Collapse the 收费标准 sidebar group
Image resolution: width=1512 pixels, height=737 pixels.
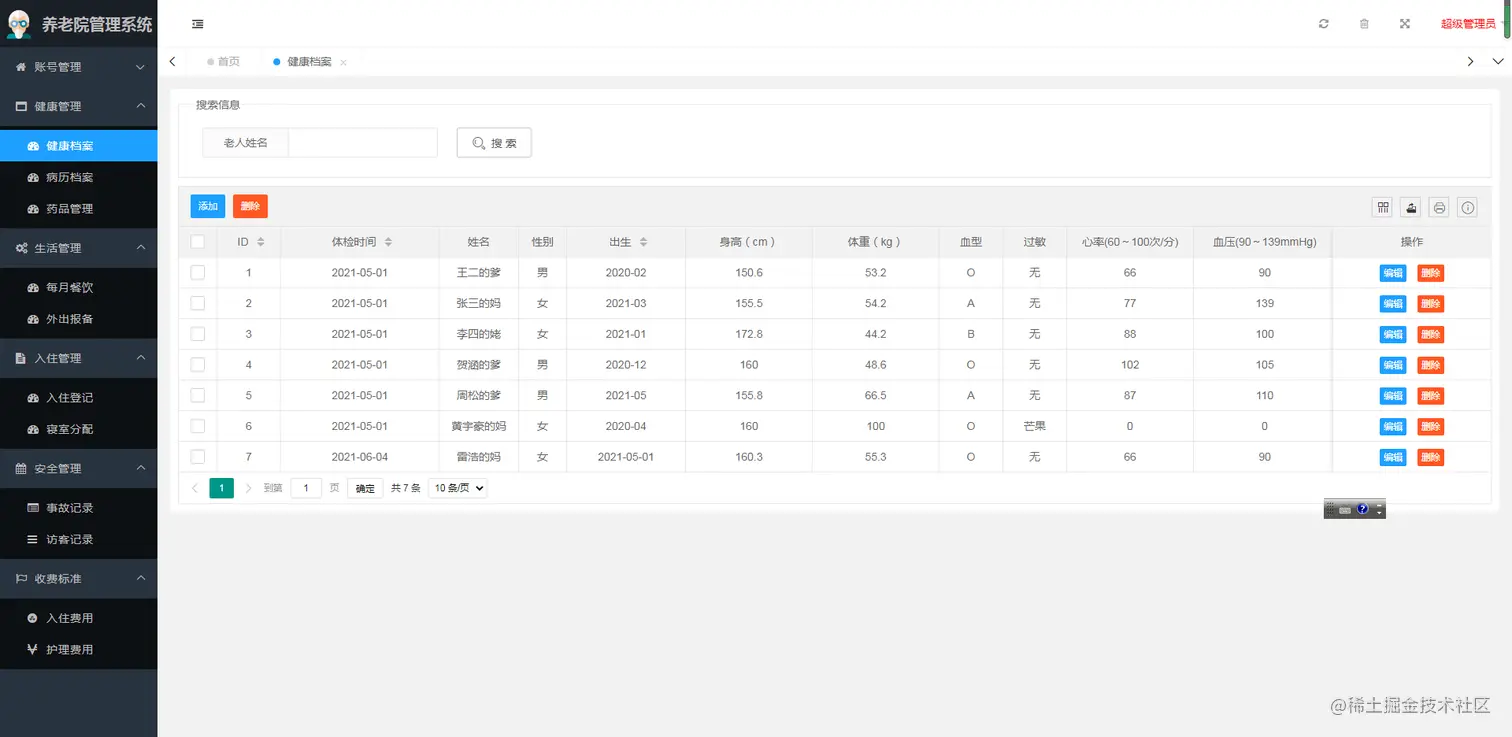[x=79, y=579]
